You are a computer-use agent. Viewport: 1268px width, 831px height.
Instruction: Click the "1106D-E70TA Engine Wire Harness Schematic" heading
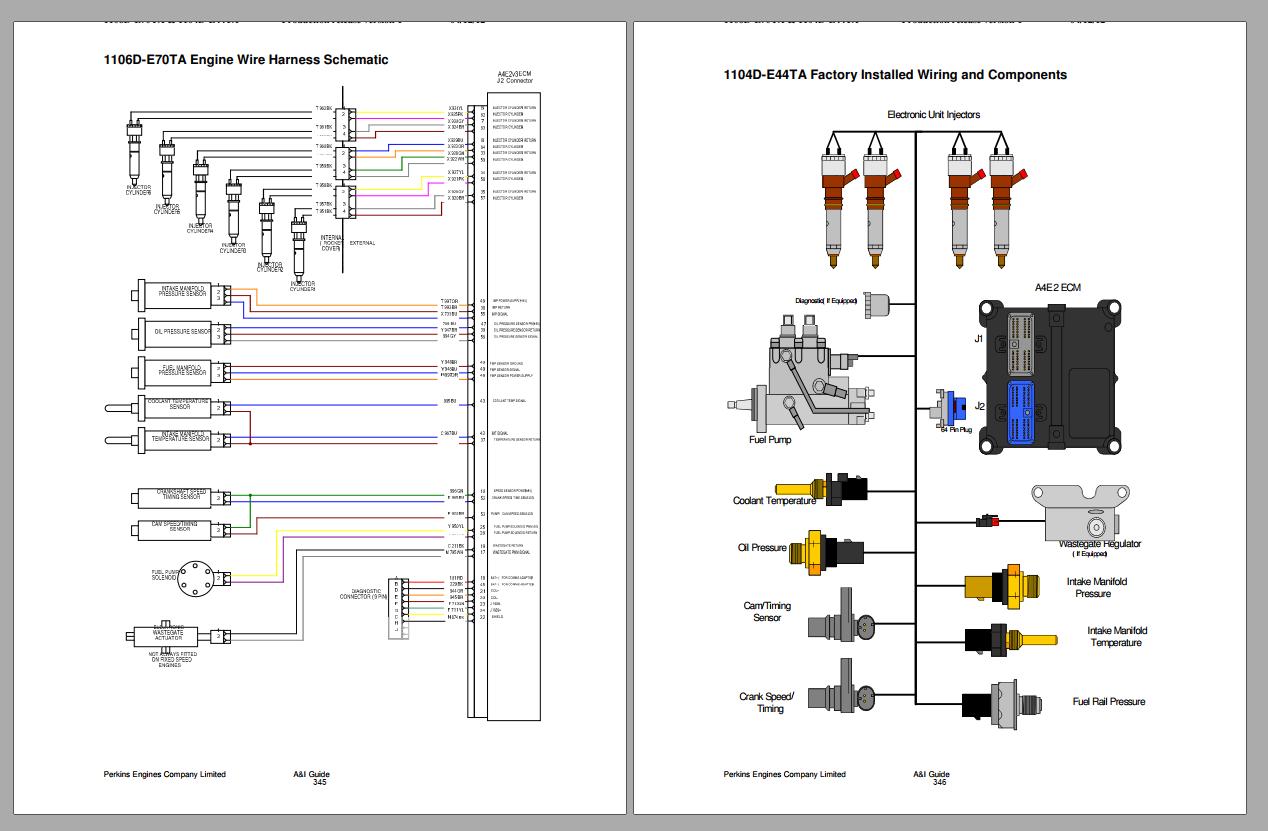tap(246, 60)
